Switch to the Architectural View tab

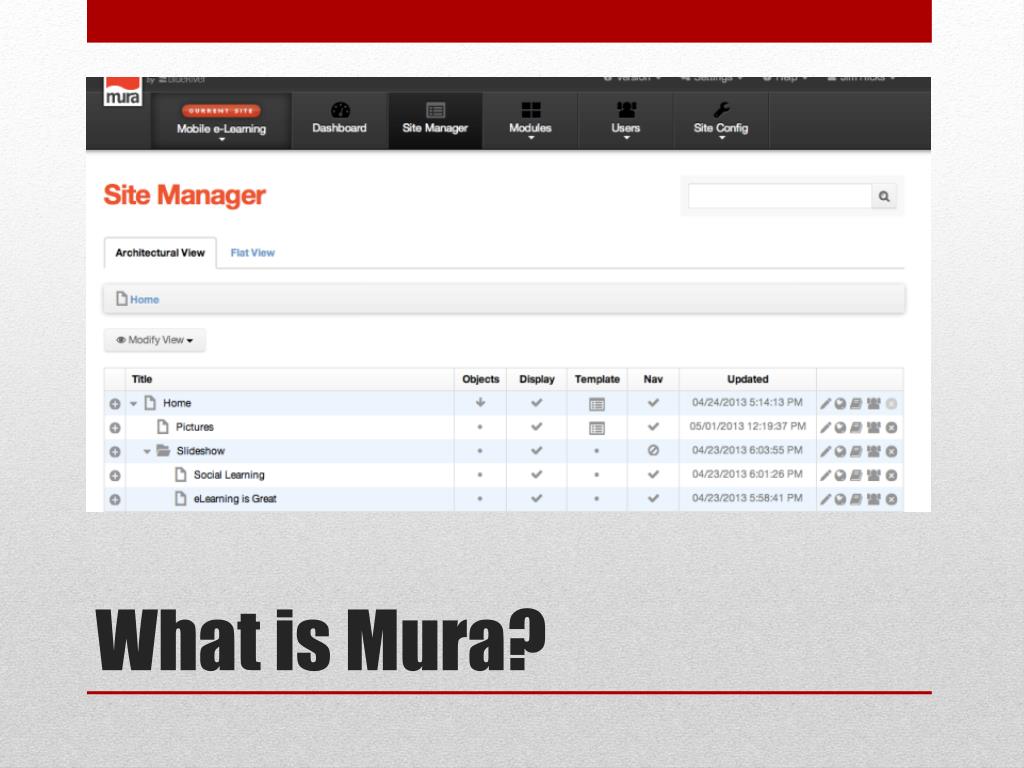160,253
